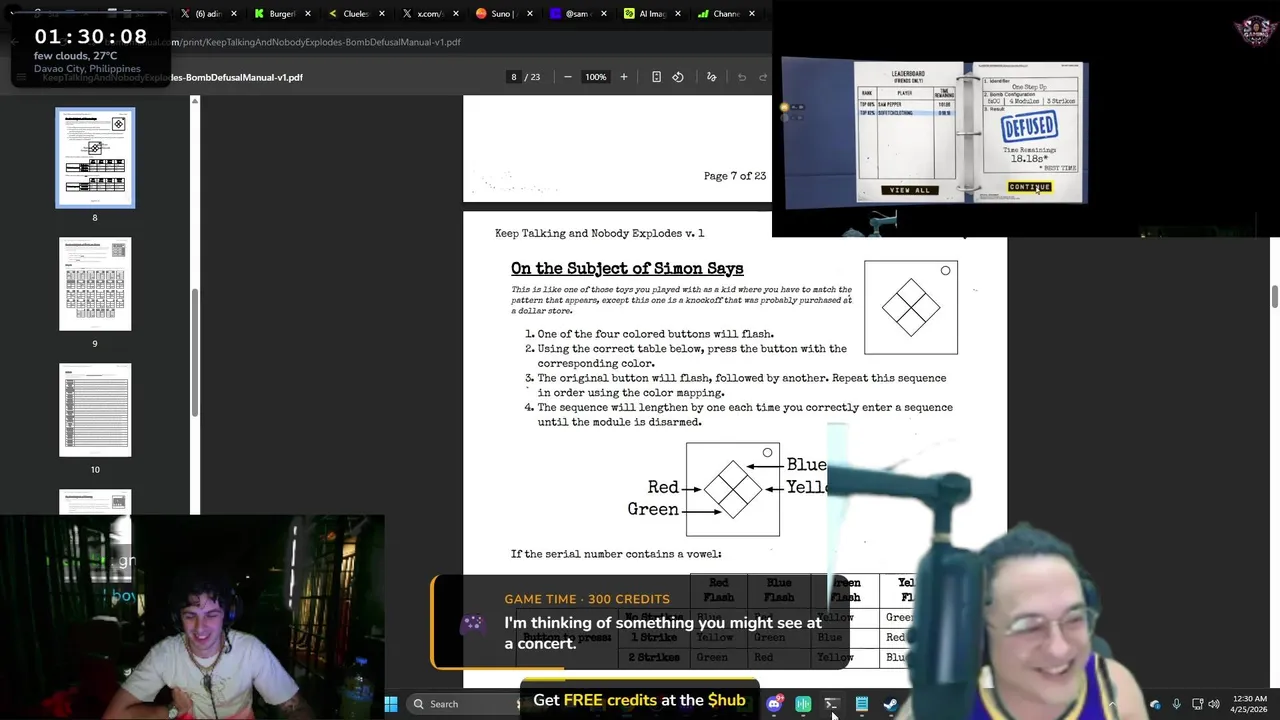Open Discord from the taskbar

774,704
